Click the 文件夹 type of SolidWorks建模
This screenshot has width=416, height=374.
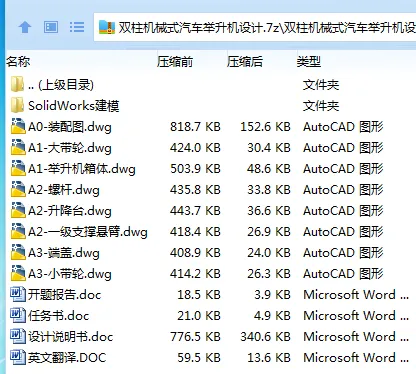[x=321, y=106]
